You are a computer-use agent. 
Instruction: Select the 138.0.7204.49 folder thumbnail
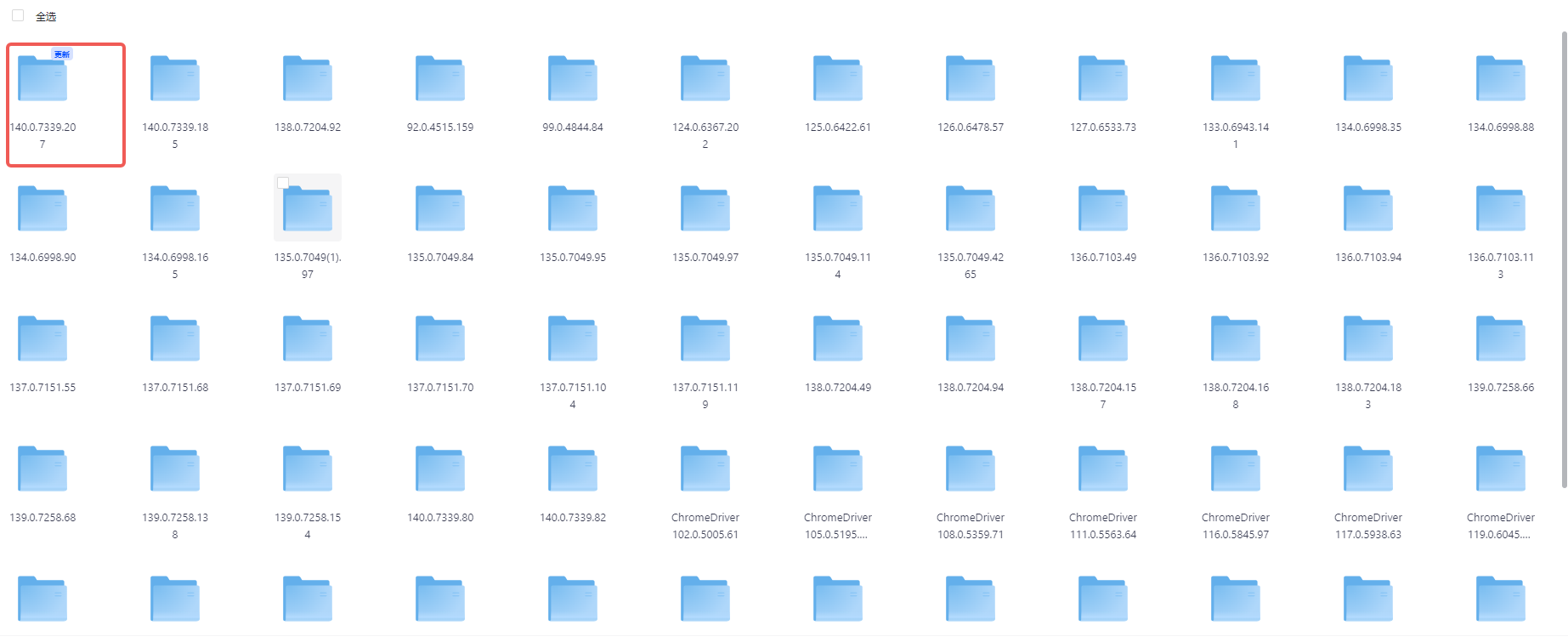click(x=838, y=339)
